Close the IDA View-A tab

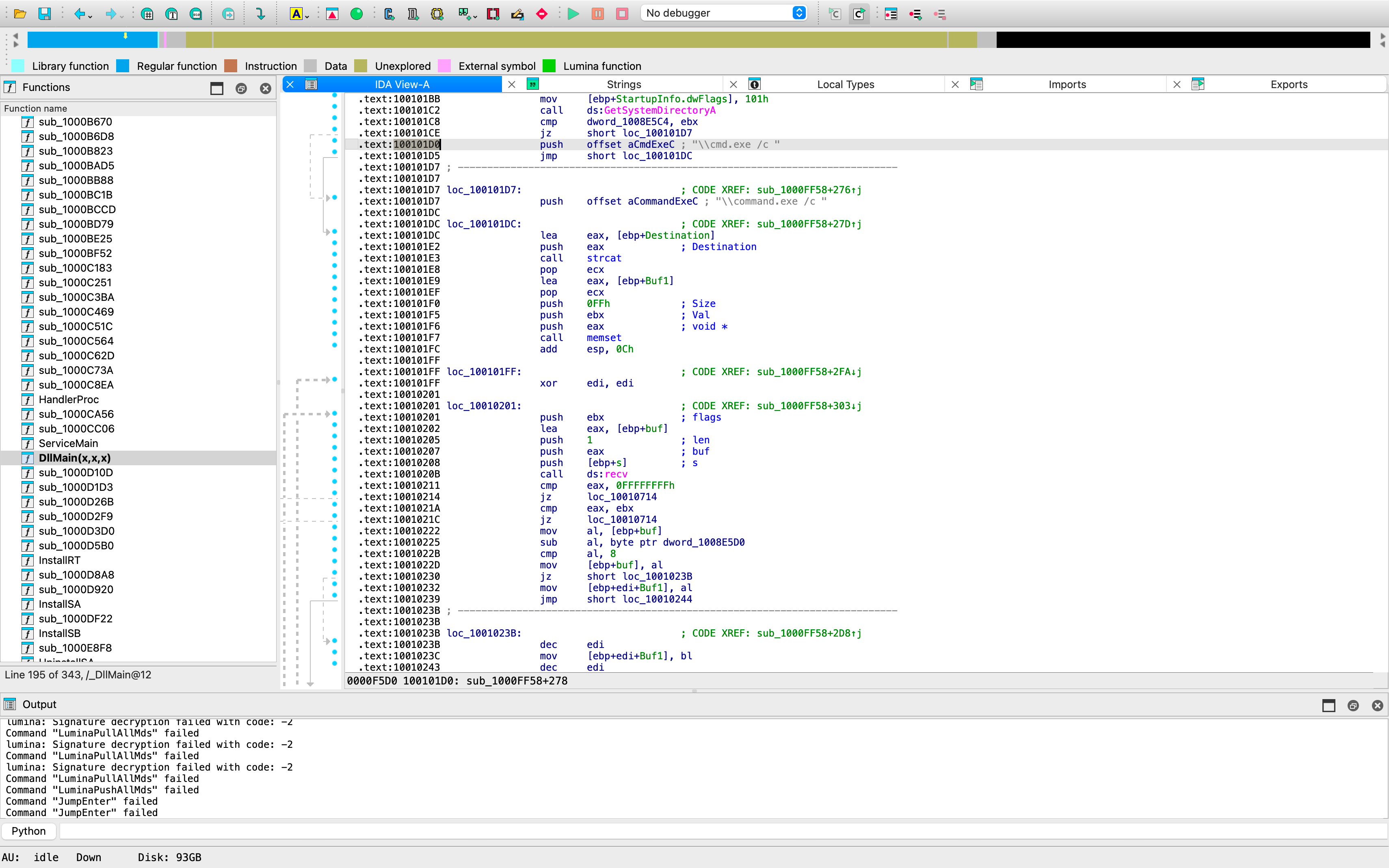[x=290, y=84]
